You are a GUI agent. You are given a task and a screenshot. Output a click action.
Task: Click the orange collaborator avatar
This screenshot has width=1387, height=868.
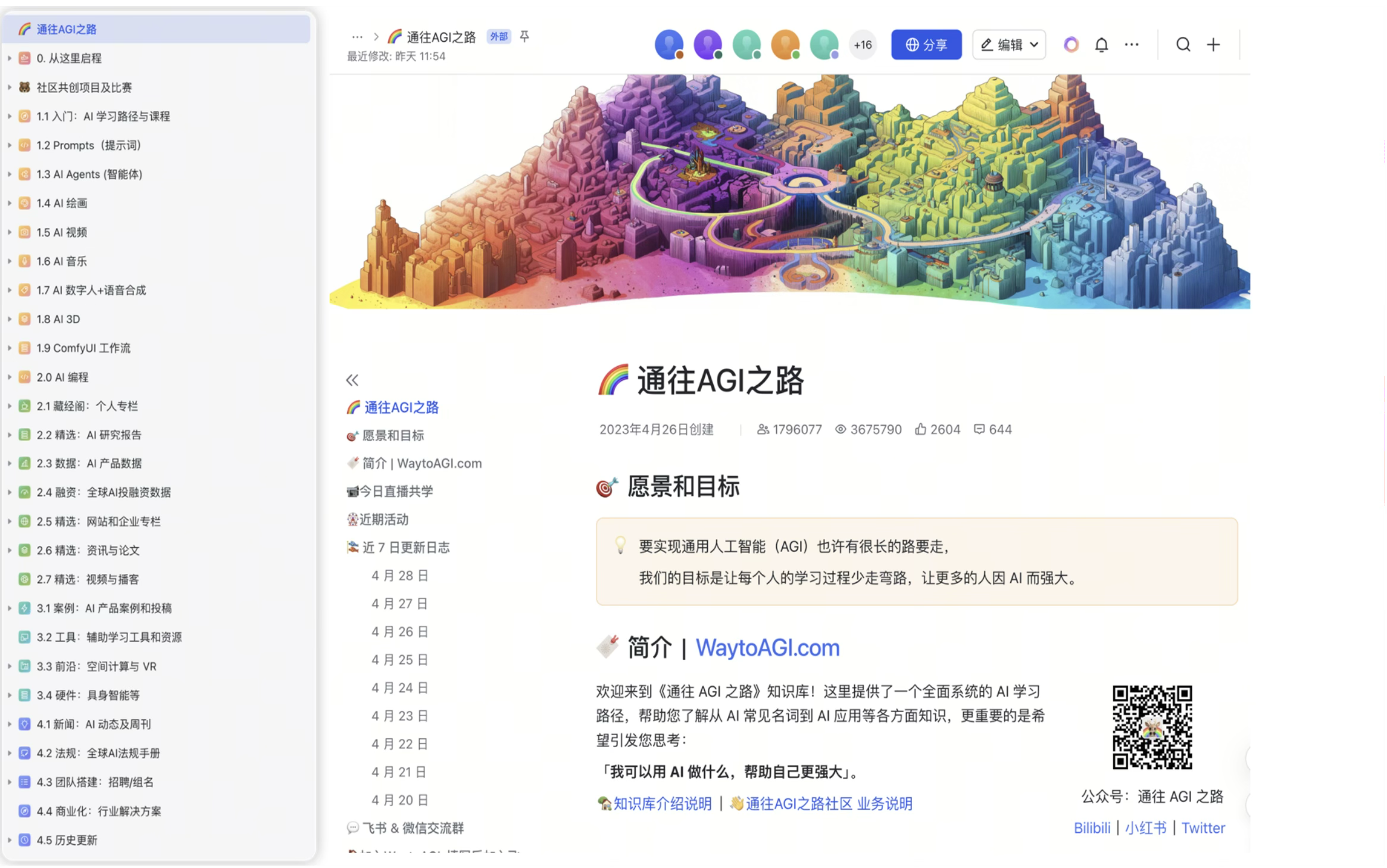[x=786, y=45]
